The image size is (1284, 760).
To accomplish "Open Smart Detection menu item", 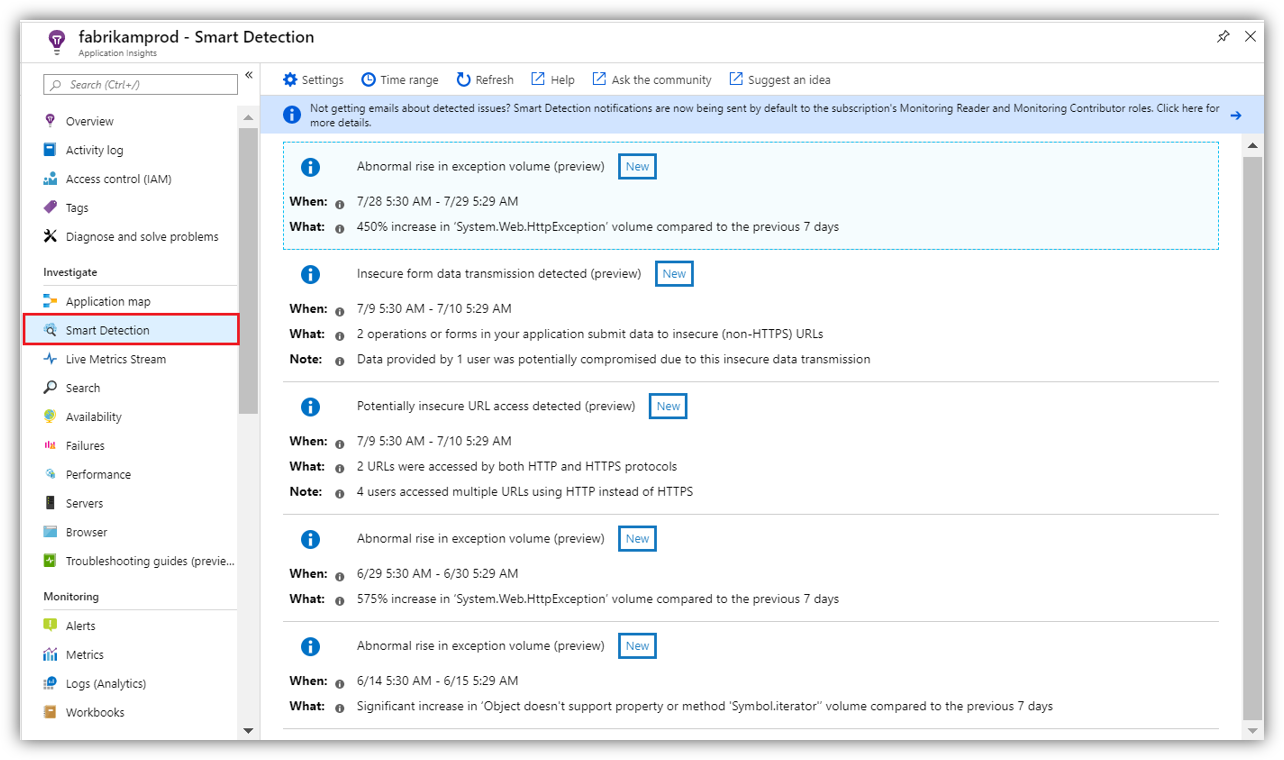I will (x=107, y=330).
